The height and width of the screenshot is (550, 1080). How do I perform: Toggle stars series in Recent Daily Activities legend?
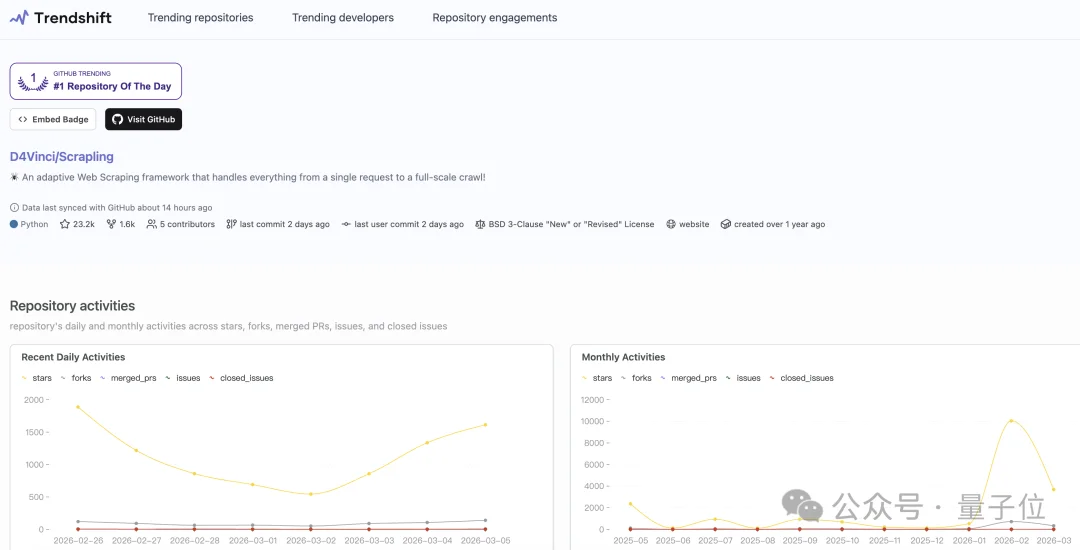(x=37, y=378)
